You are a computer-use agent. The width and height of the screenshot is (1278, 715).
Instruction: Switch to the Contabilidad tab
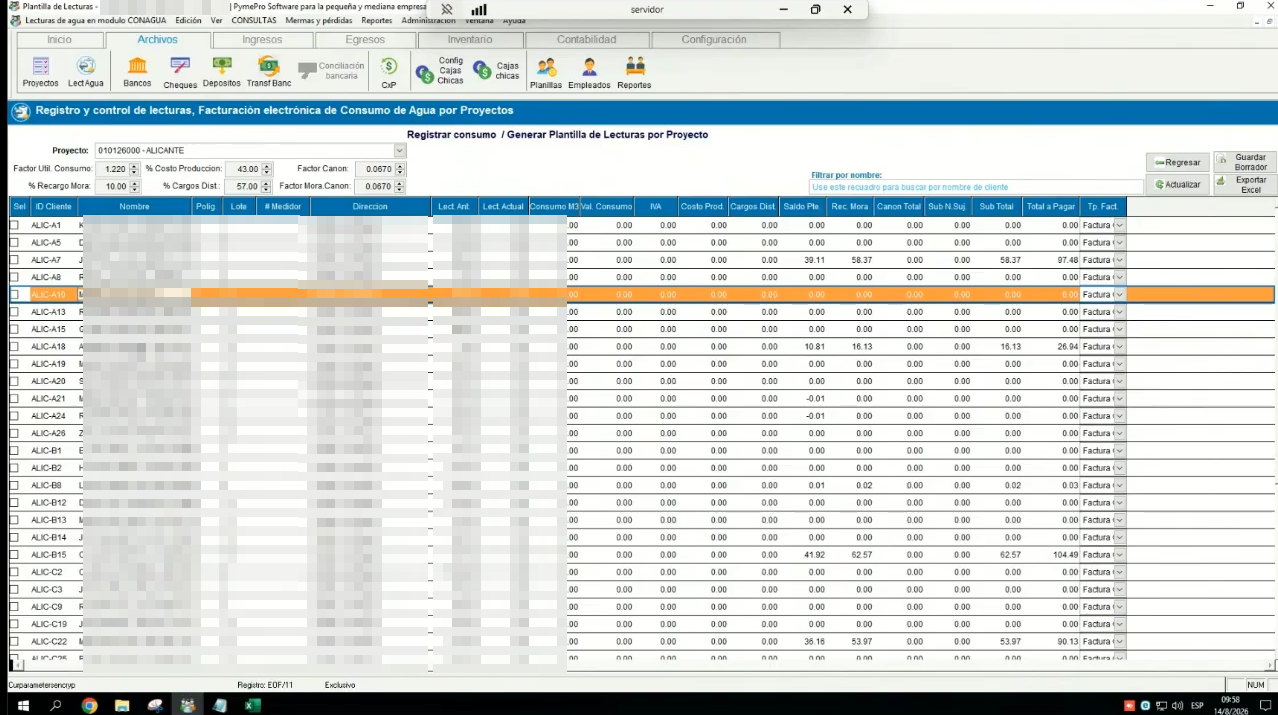point(587,40)
